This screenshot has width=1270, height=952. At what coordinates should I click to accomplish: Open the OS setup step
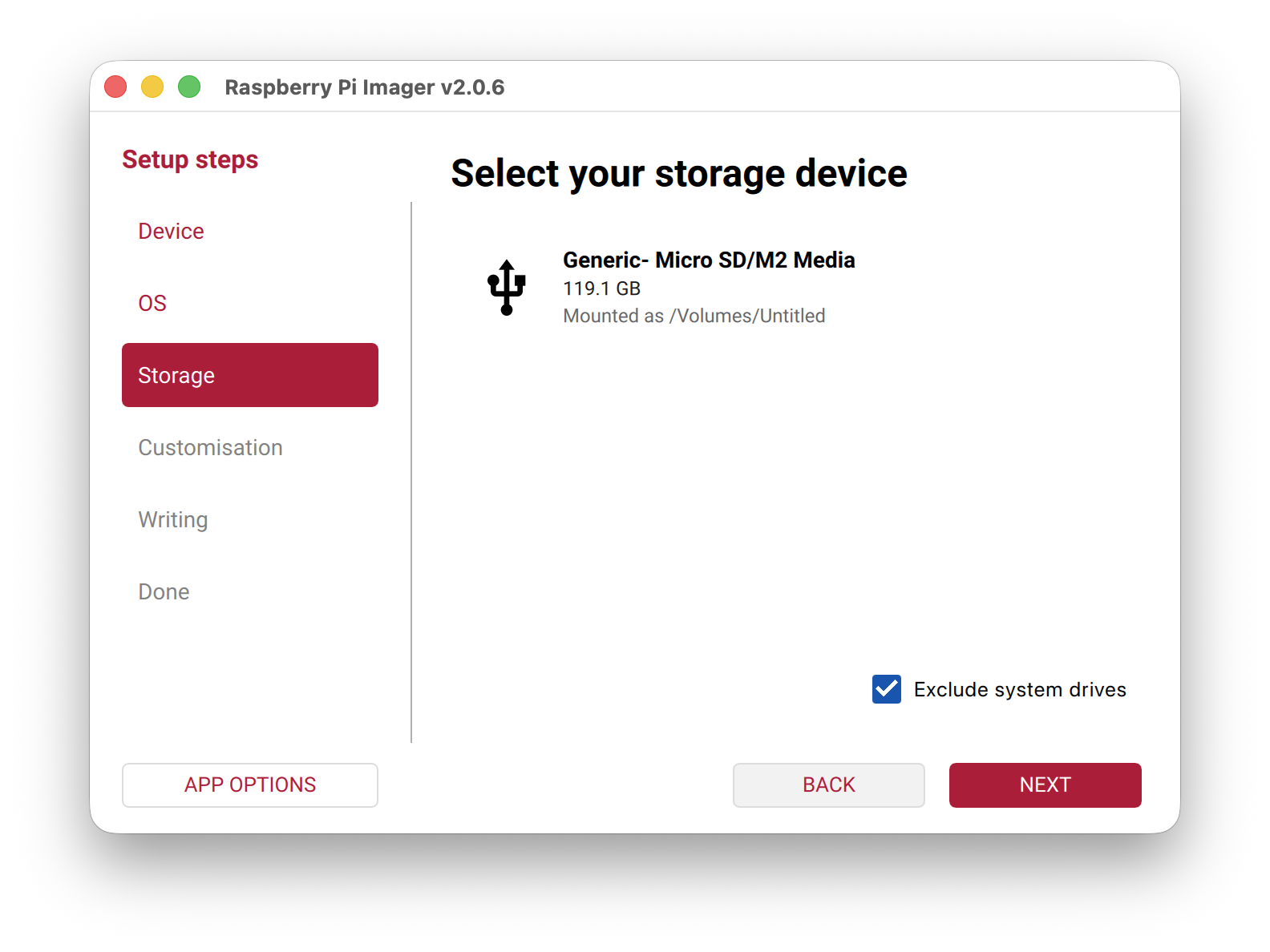pos(152,303)
